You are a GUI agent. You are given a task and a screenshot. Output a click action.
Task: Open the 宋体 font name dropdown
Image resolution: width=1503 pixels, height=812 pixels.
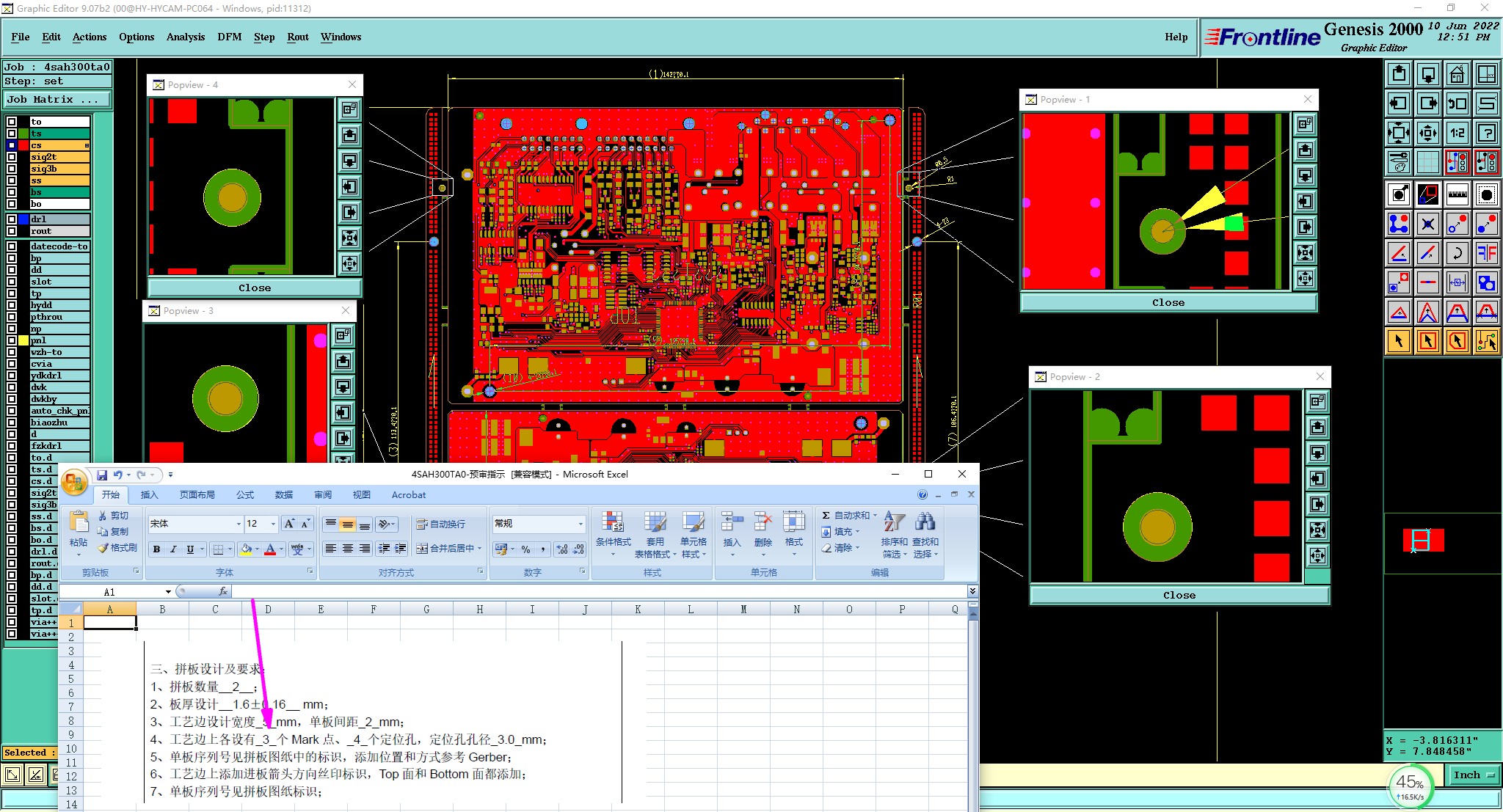coord(239,524)
